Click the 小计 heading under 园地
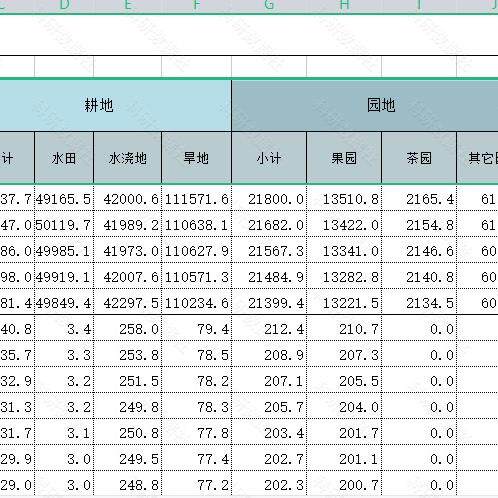498x498 pixels. click(269, 158)
